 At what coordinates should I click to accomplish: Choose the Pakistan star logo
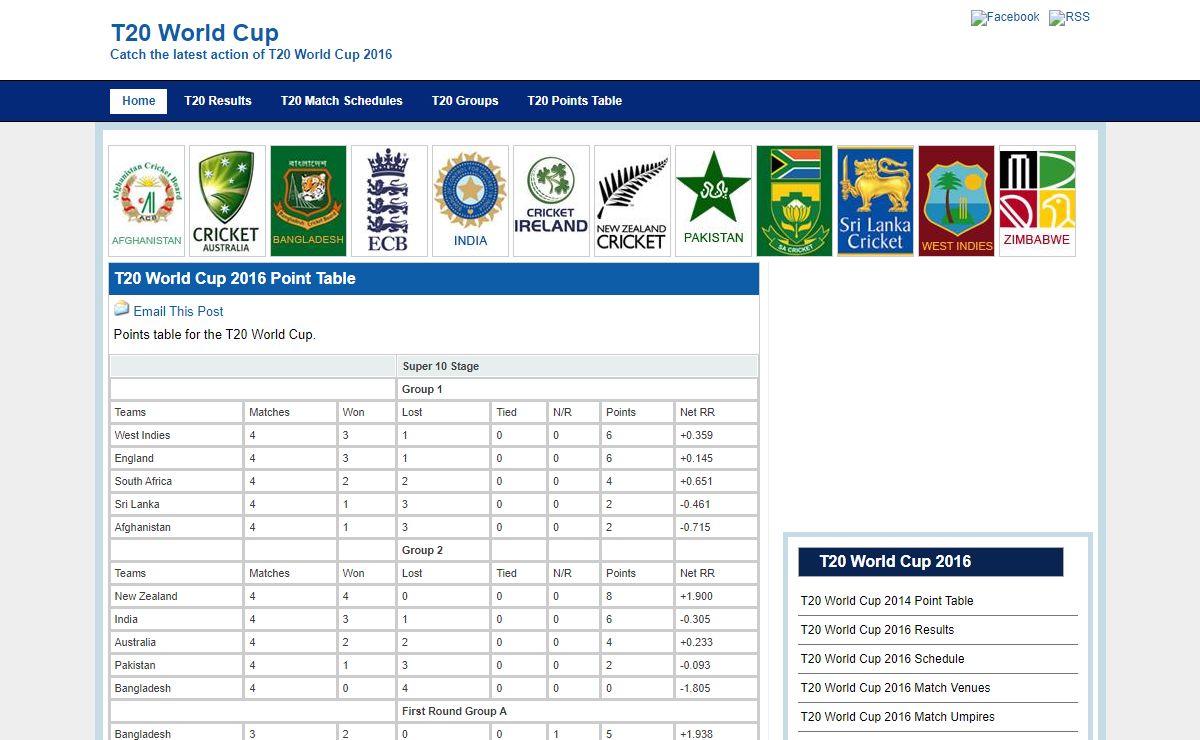[x=713, y=201]
